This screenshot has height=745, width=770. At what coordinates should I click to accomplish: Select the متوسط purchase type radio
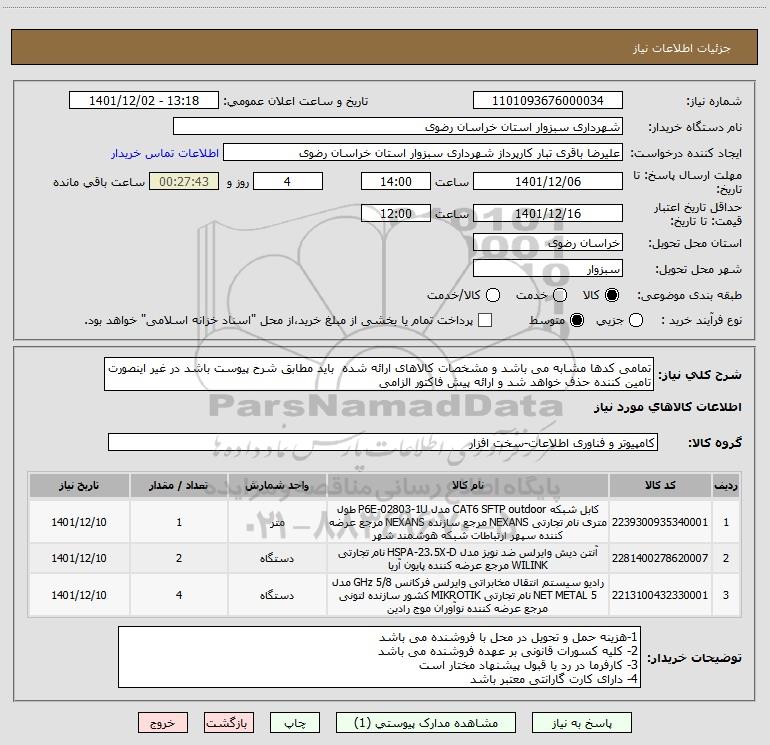[x=577, y=320]
